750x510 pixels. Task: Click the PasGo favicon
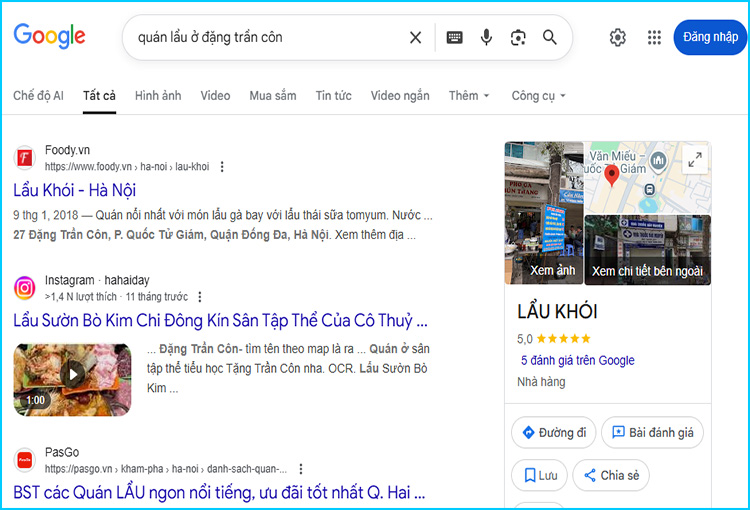coord(24,460)
